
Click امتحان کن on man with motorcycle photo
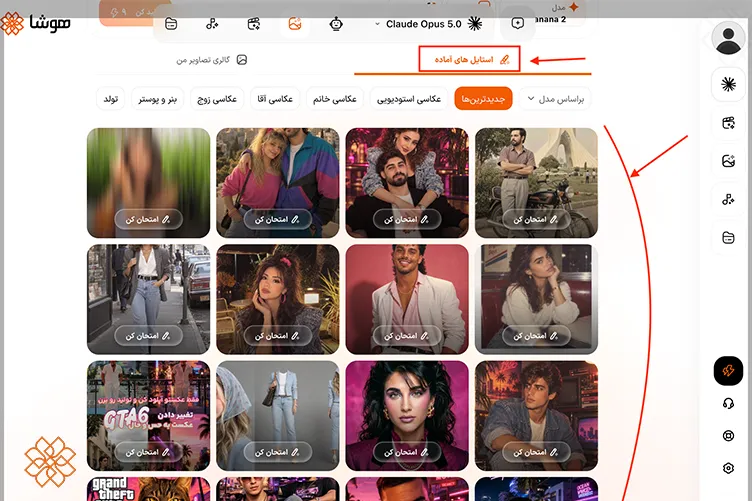536,220
